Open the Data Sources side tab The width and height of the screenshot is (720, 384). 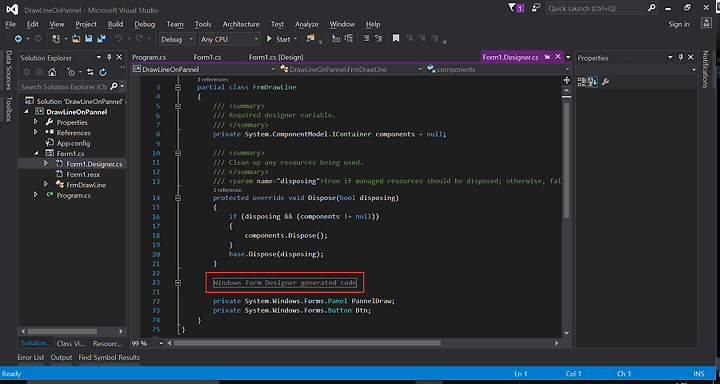tap(8, 70)
